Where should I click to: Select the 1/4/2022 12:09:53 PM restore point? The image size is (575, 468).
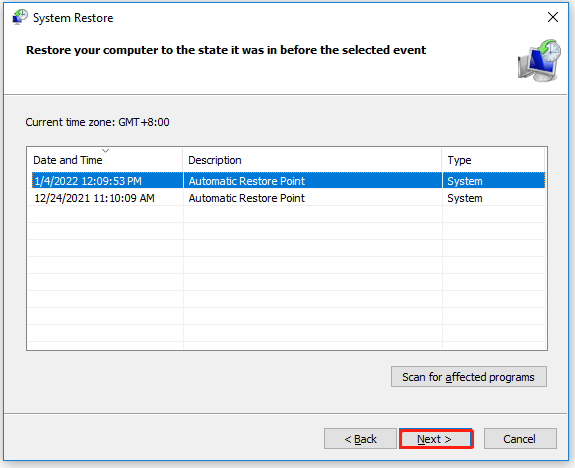(x=288, y=181)
